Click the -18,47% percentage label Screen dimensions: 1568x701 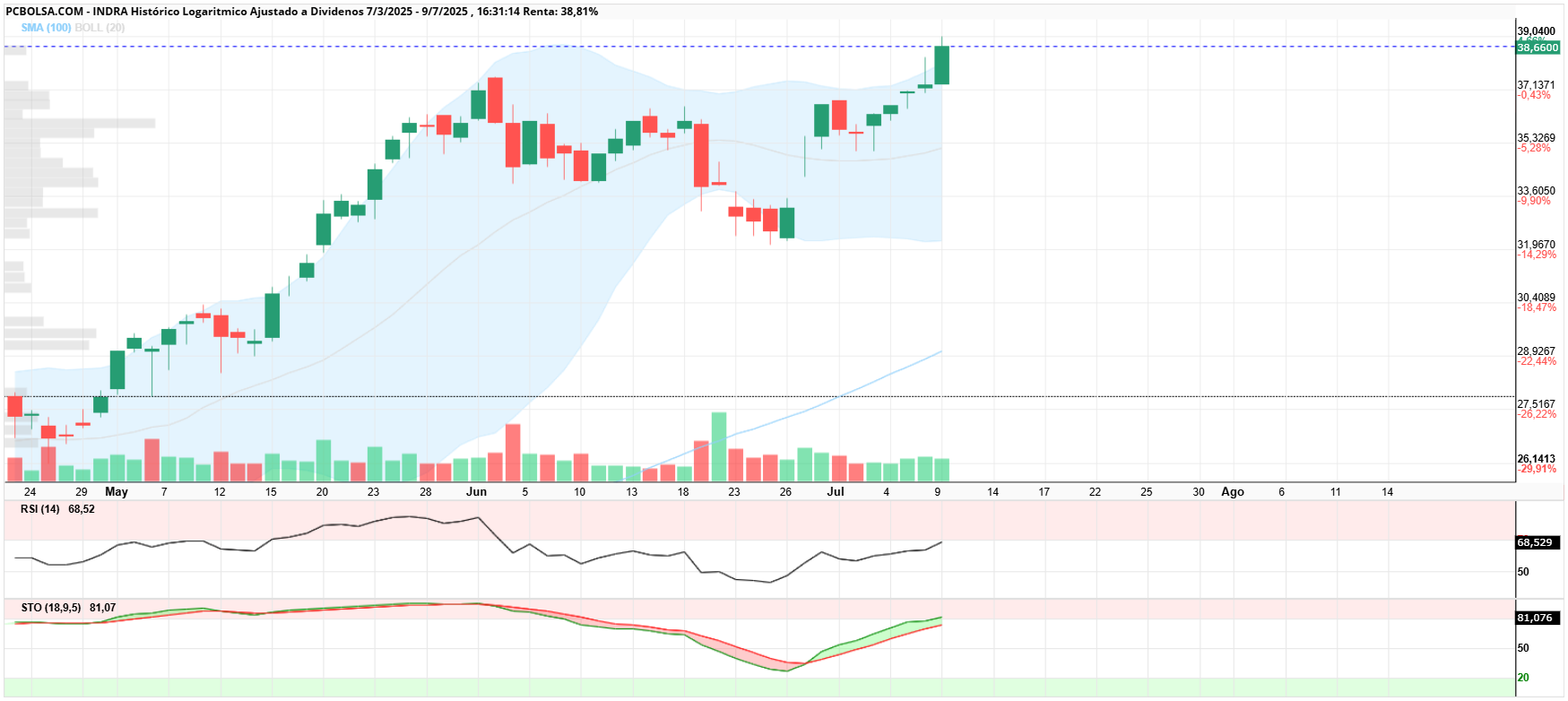pos(1537,307)
